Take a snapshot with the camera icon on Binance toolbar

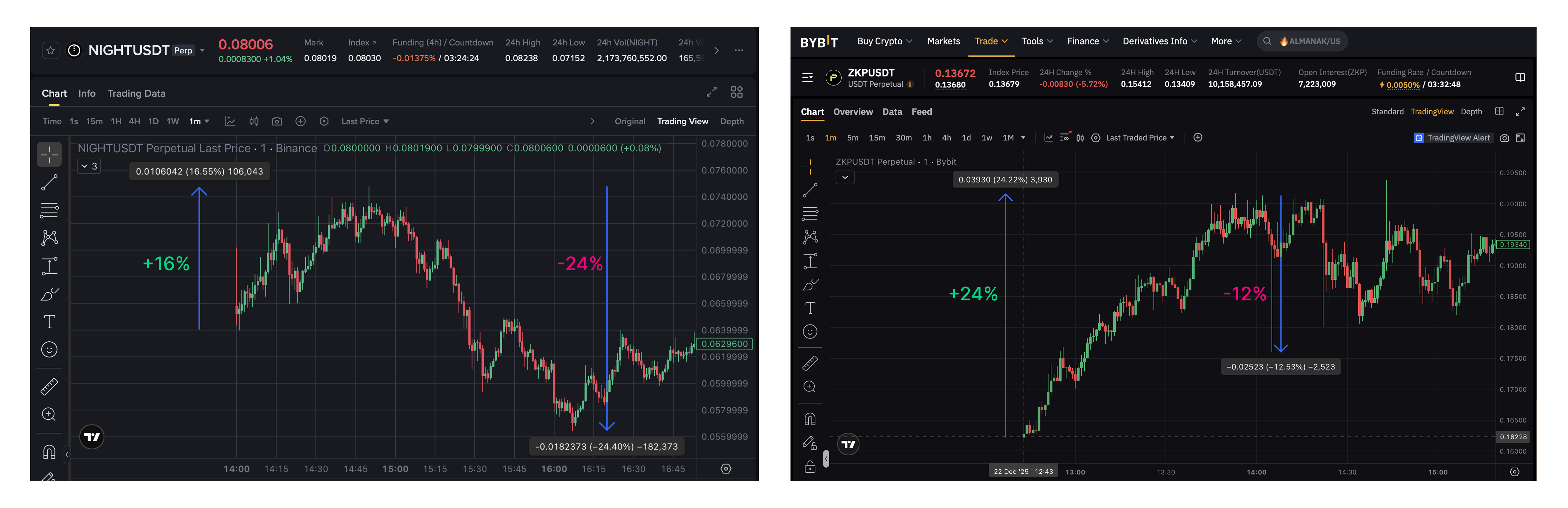[277, 121]
